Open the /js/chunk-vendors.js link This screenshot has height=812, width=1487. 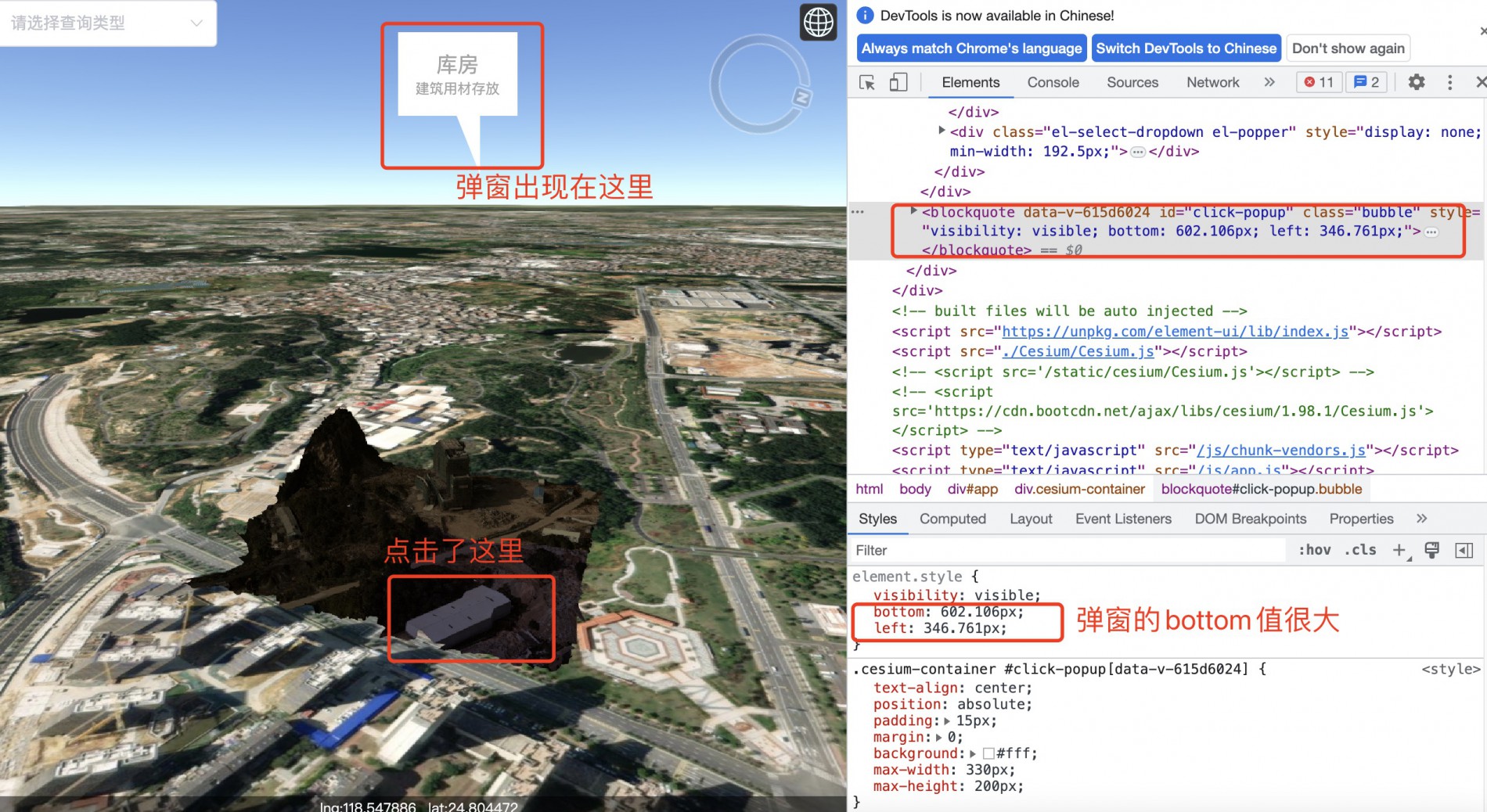pyautogui.click(x=1281, y=451)
